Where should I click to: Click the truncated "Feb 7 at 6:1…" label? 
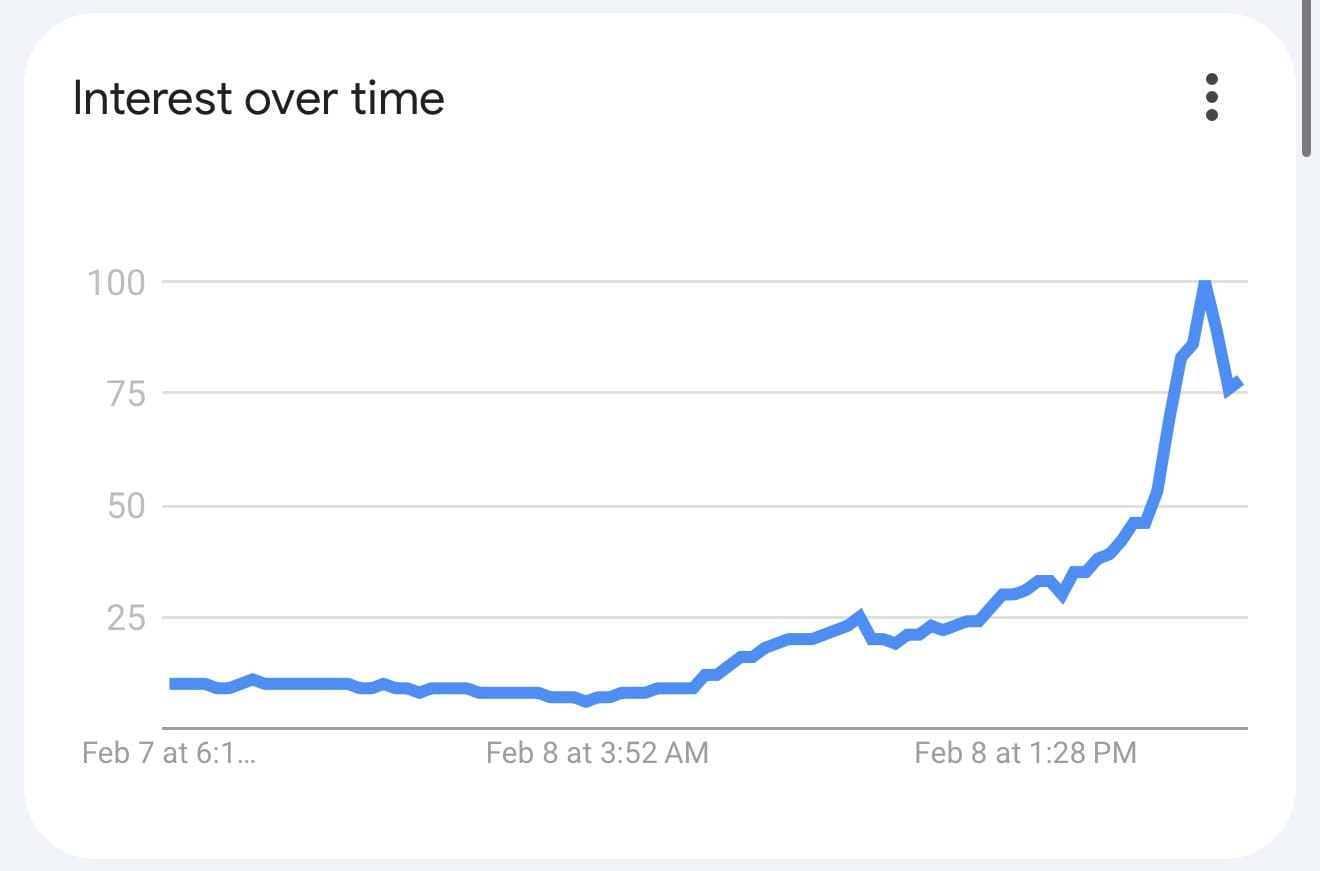(x=169, y=753)
